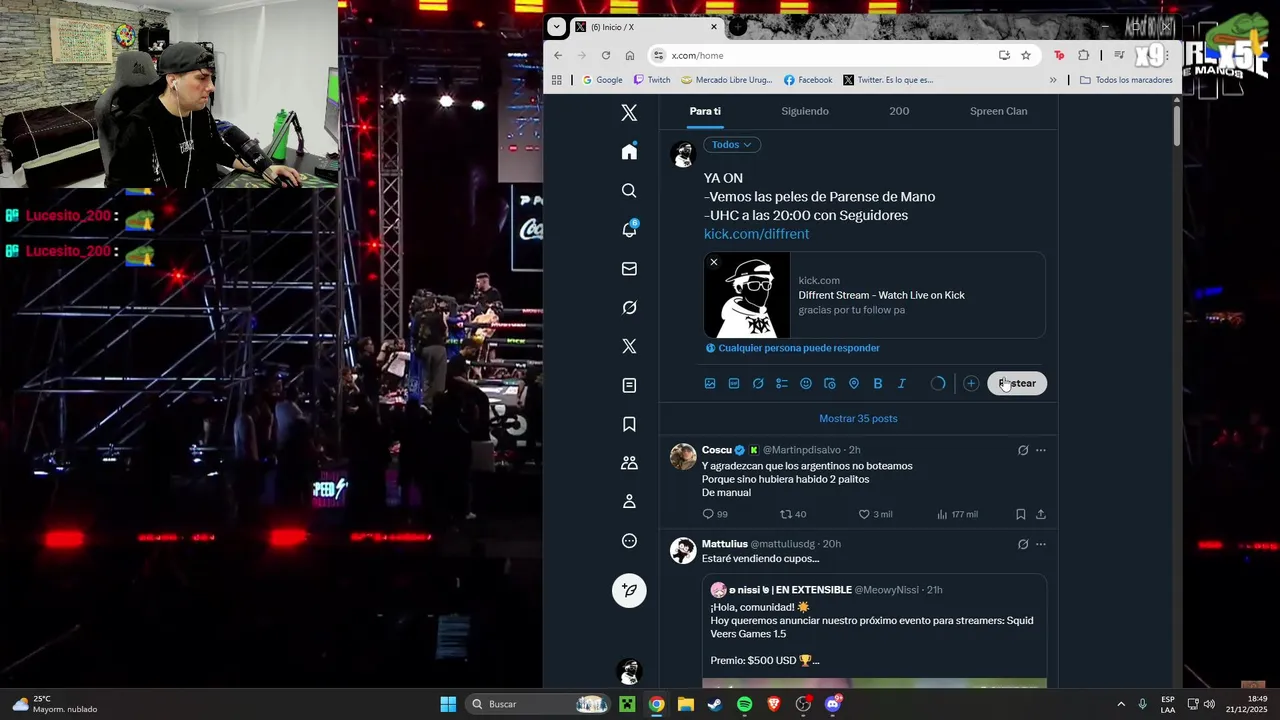The height and width of the screenshot is (720, 1280).
Task: Add a GIF from composer toolbar
Action: click(734, 383)
